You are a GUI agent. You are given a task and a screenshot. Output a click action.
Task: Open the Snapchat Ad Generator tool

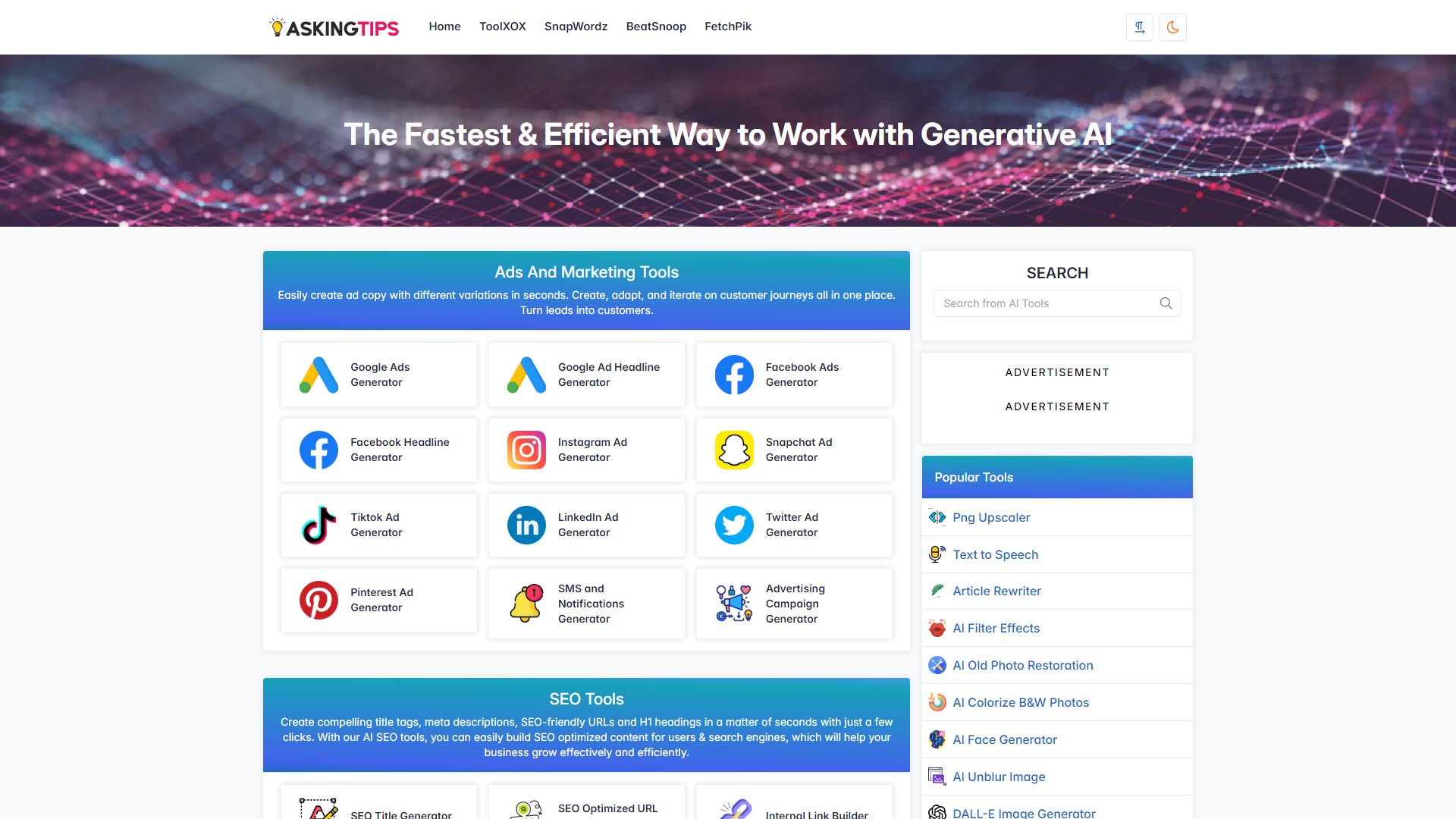coord(794,449)
